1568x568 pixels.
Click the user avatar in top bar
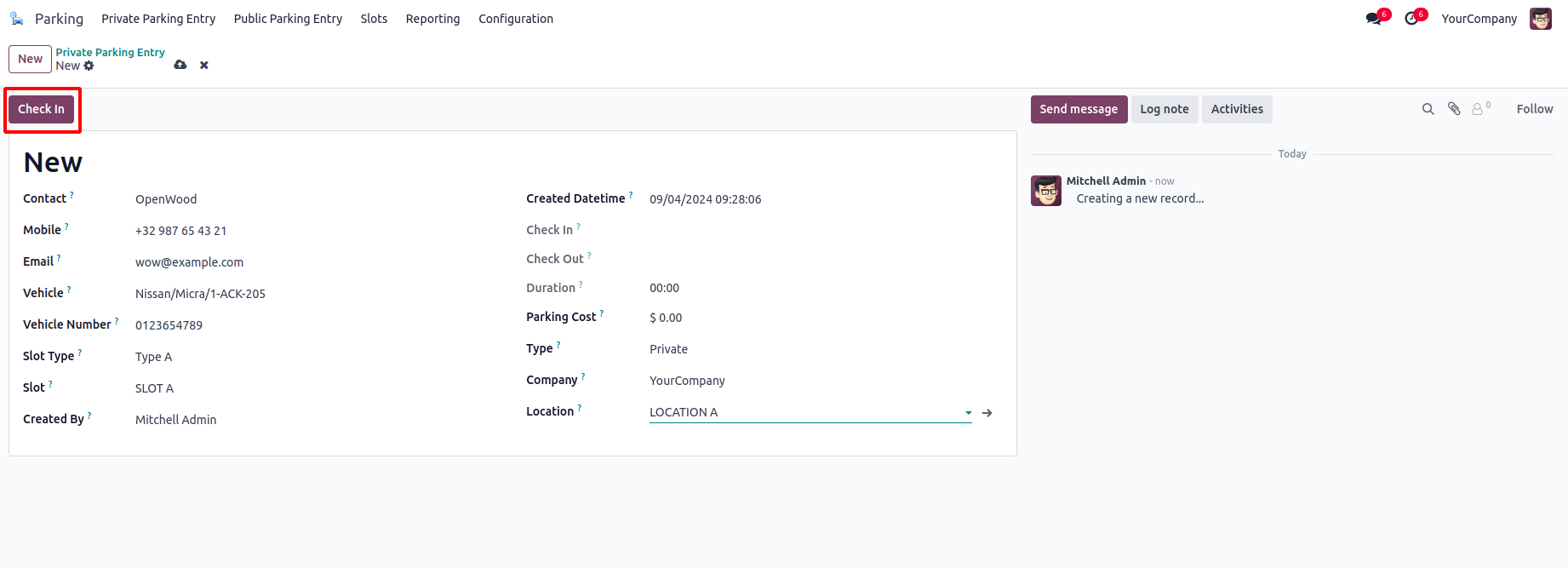[x=1540, y=19]
